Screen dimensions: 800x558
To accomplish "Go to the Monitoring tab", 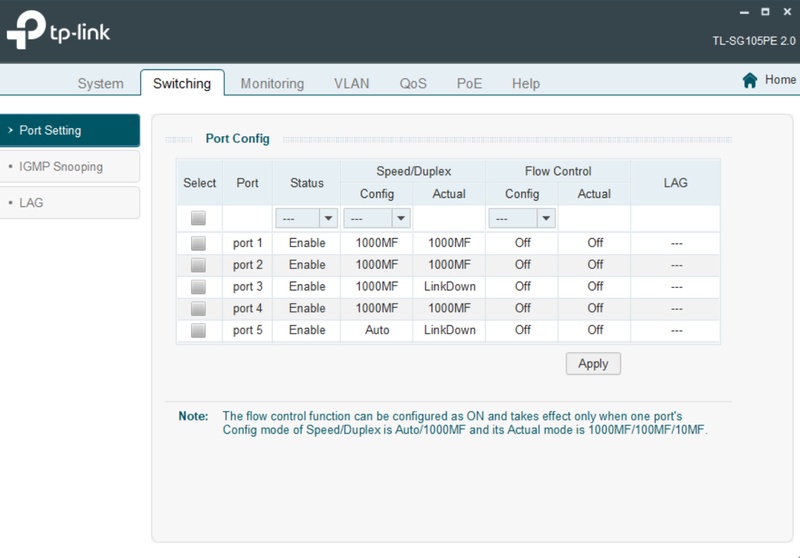I will [272, 84].
